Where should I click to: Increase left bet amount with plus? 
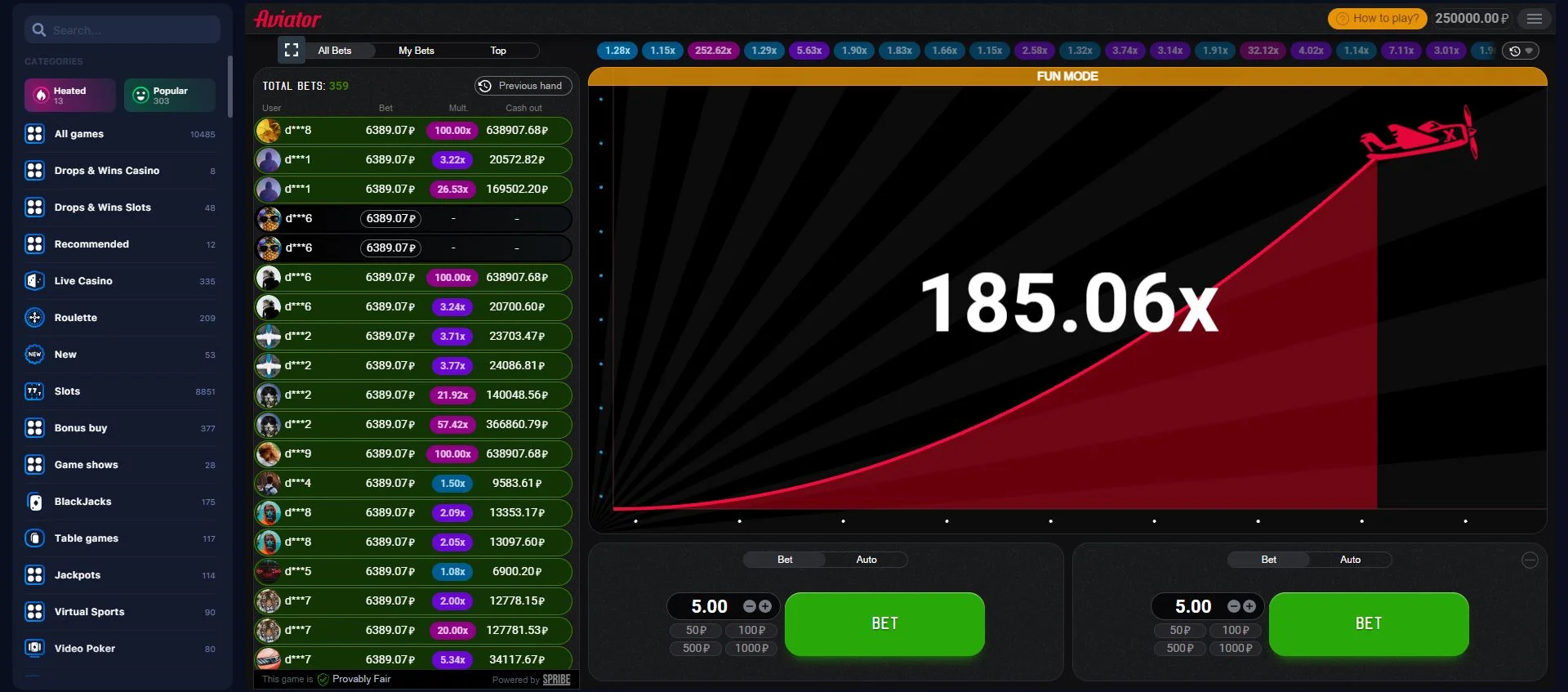(765, 606)
